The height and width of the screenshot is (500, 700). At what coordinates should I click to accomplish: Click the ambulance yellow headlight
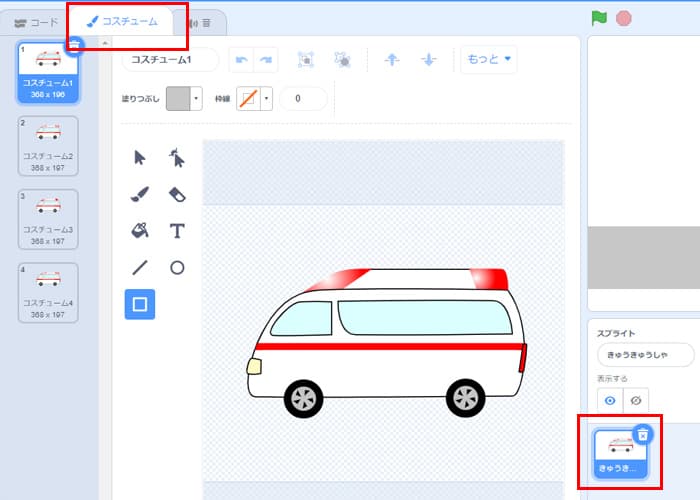point(254,367)
